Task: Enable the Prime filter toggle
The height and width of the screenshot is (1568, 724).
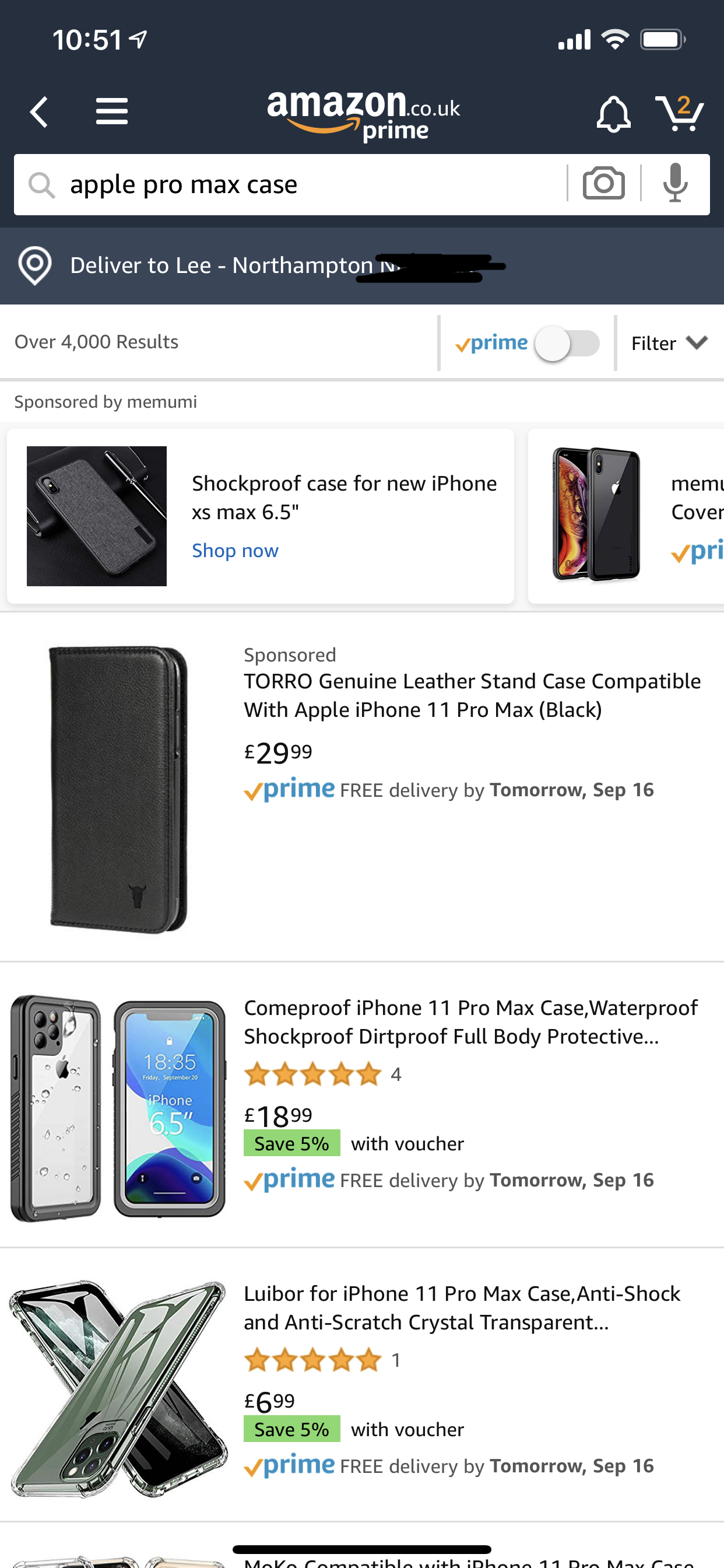Action: point(567,344)
